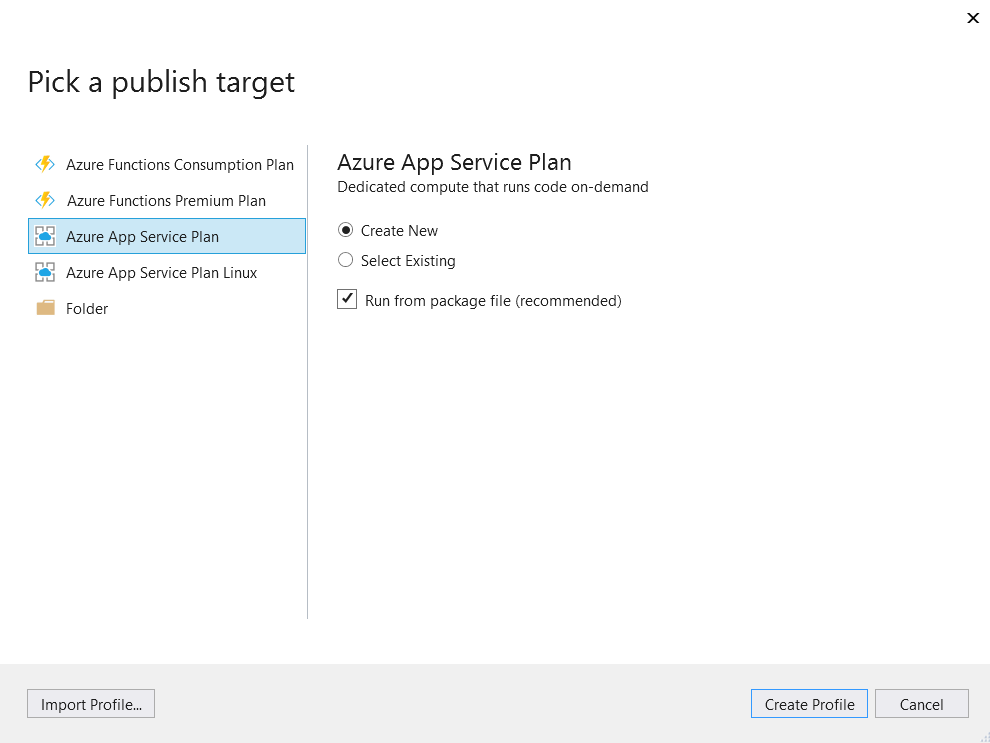Click 'Dedicated compute that runs code on-demand' text
Image resolution: width=990 pixels, height=743 pixels.
pyautogui.click(x=493, y=187)
